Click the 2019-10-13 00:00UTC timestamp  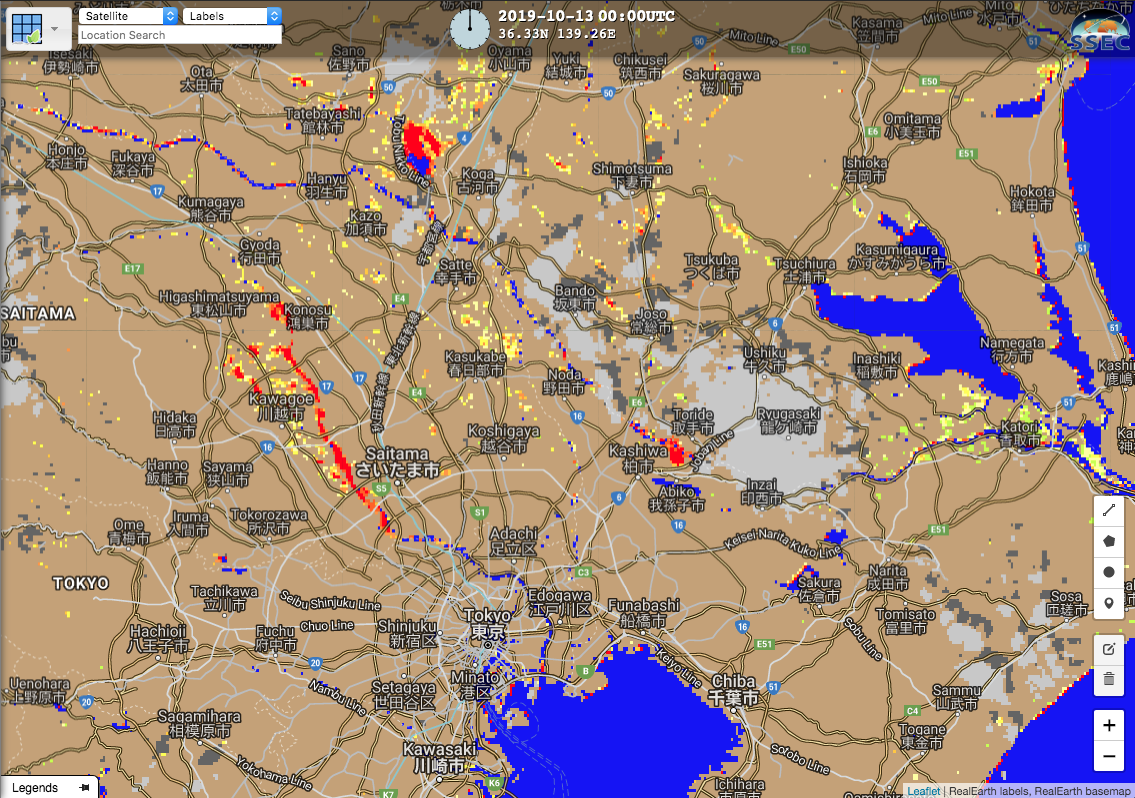tap(570, 16)
